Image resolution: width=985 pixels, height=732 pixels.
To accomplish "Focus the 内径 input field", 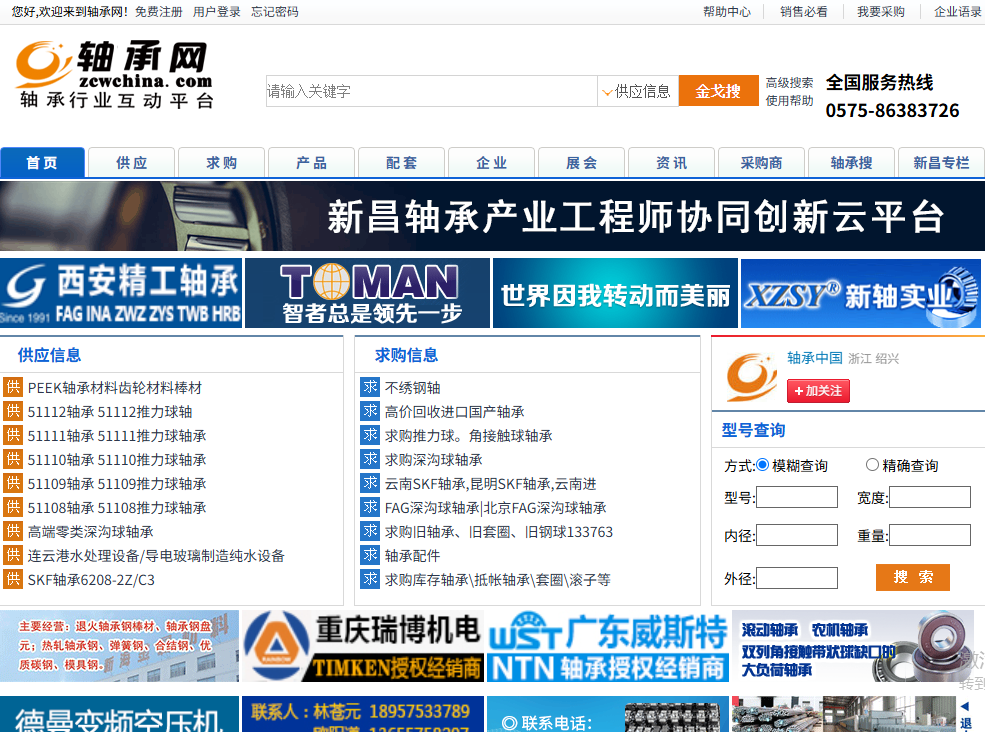I will [x=797, y=535].
